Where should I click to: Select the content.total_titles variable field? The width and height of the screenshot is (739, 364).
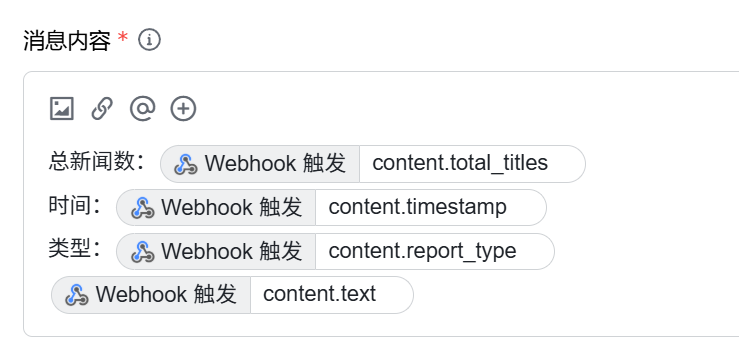point(472,164)
